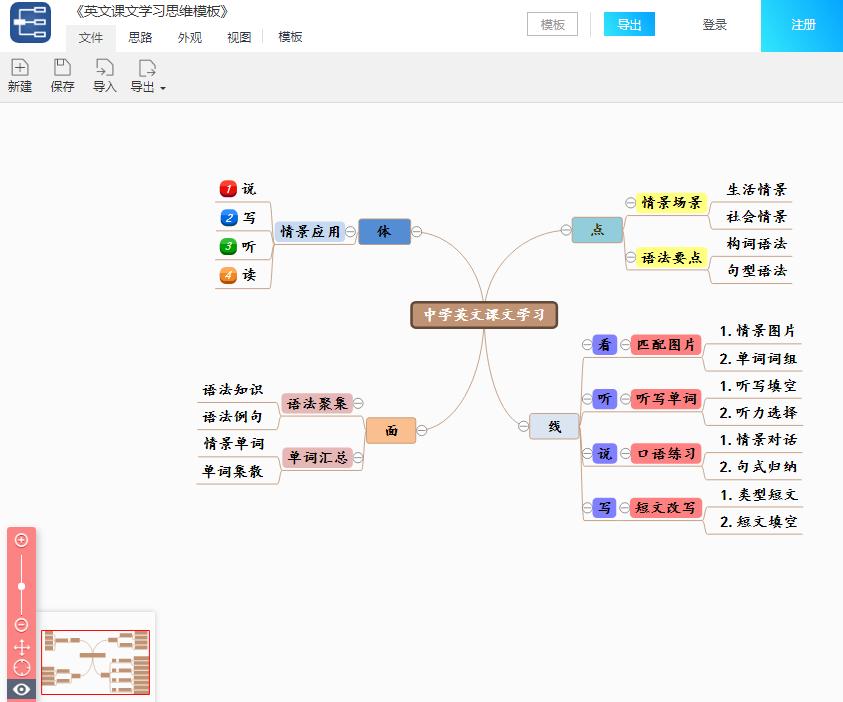
Task: Hide the minimap with the eye toggle
Action: 22,689
